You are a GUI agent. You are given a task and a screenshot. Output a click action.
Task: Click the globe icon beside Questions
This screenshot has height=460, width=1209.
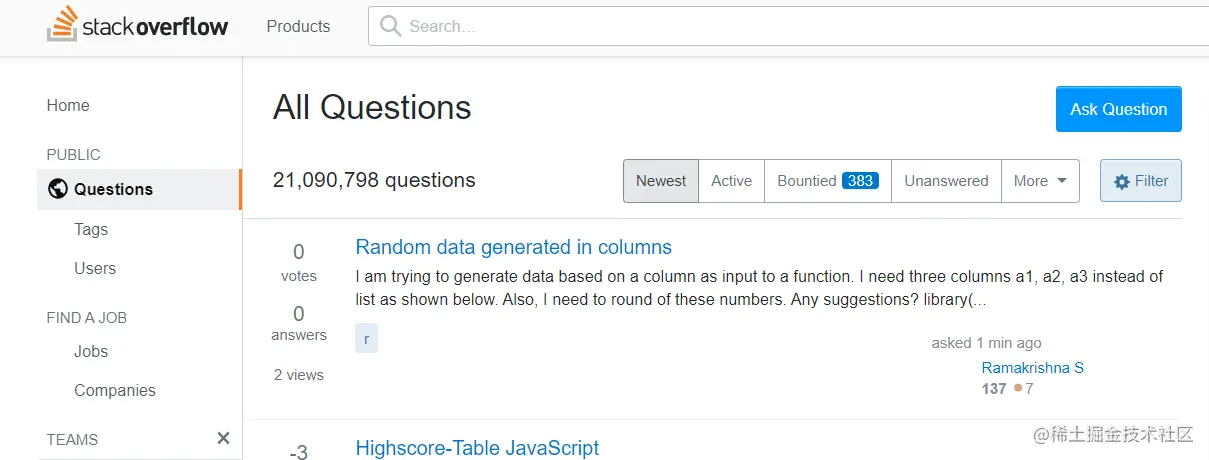58,189
